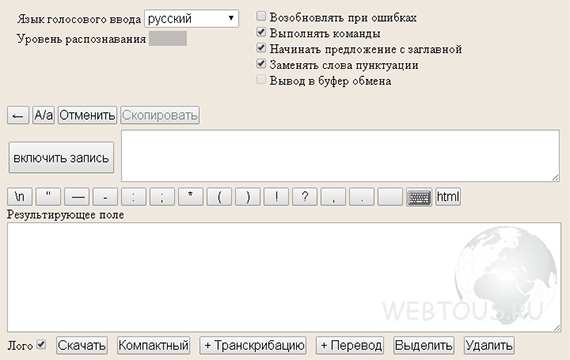Open the on-screen keyboard
The width and height of the screenshot is (570, 360).
pos(419,197)
